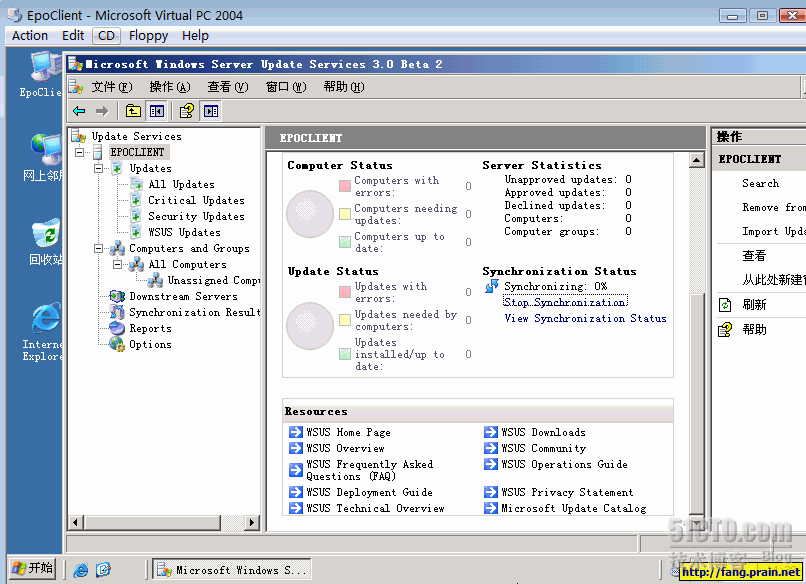Open Virtual PC Action menu
The height and width of the screenshot is (584, 806).
(x=30, y=35)
